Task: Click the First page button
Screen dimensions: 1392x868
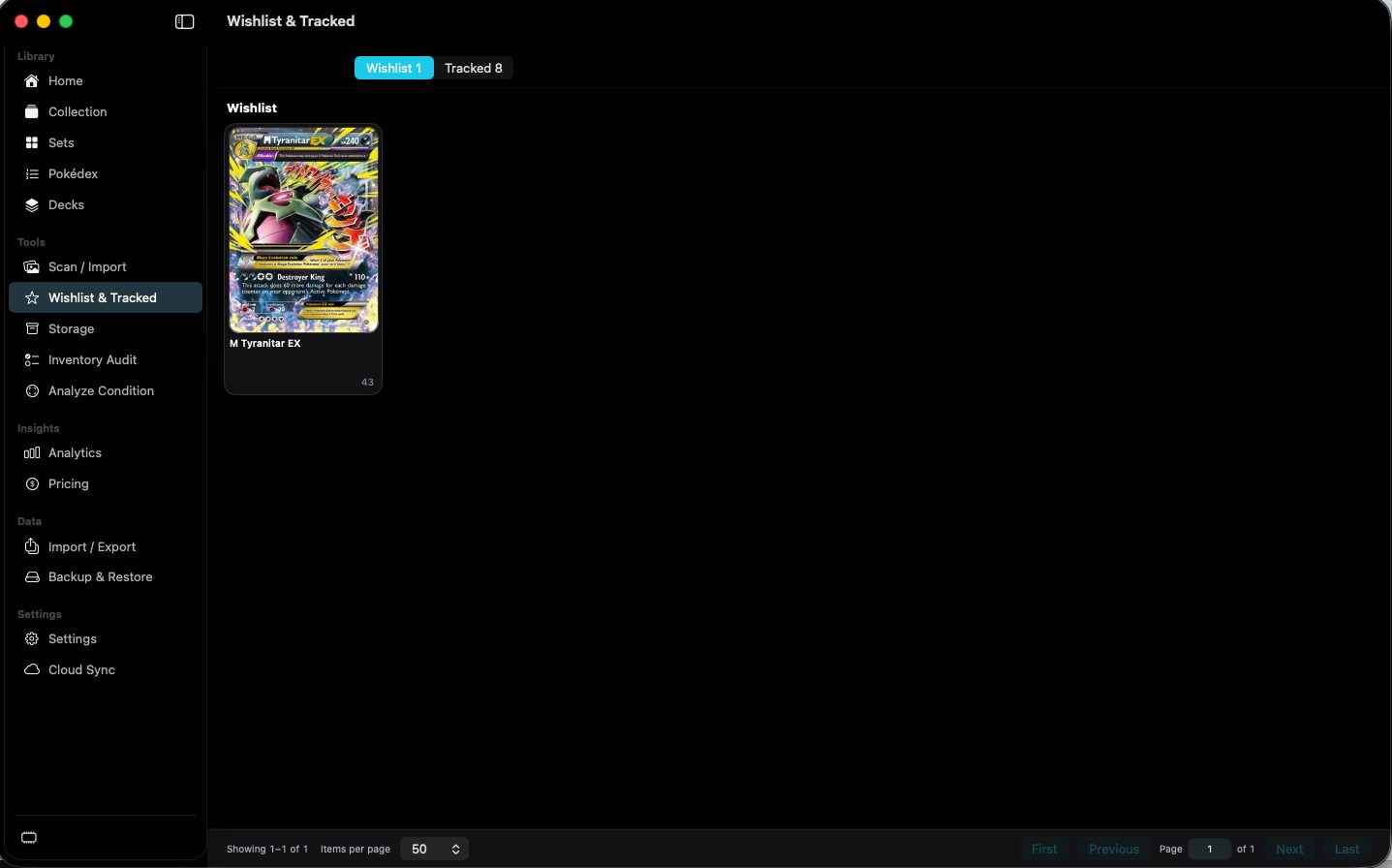Action: coord(1044,849)
